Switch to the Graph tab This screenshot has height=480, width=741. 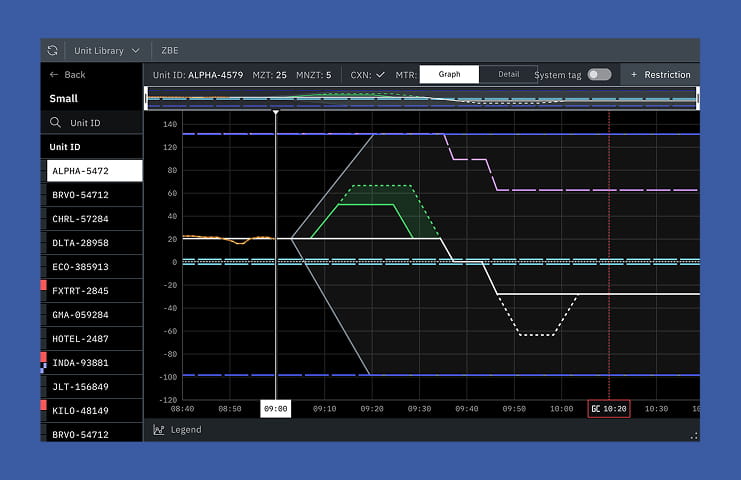[x=449, y=74]
